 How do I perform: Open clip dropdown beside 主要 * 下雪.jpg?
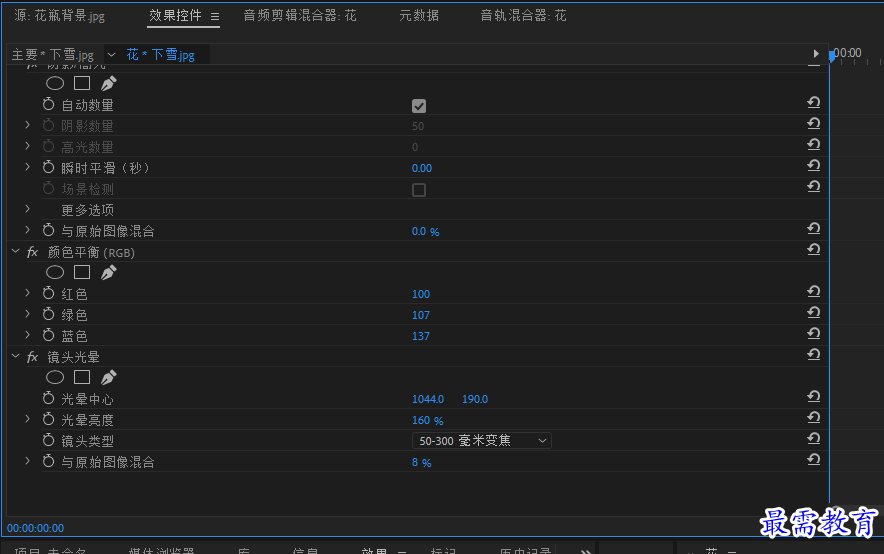point(111,55)
